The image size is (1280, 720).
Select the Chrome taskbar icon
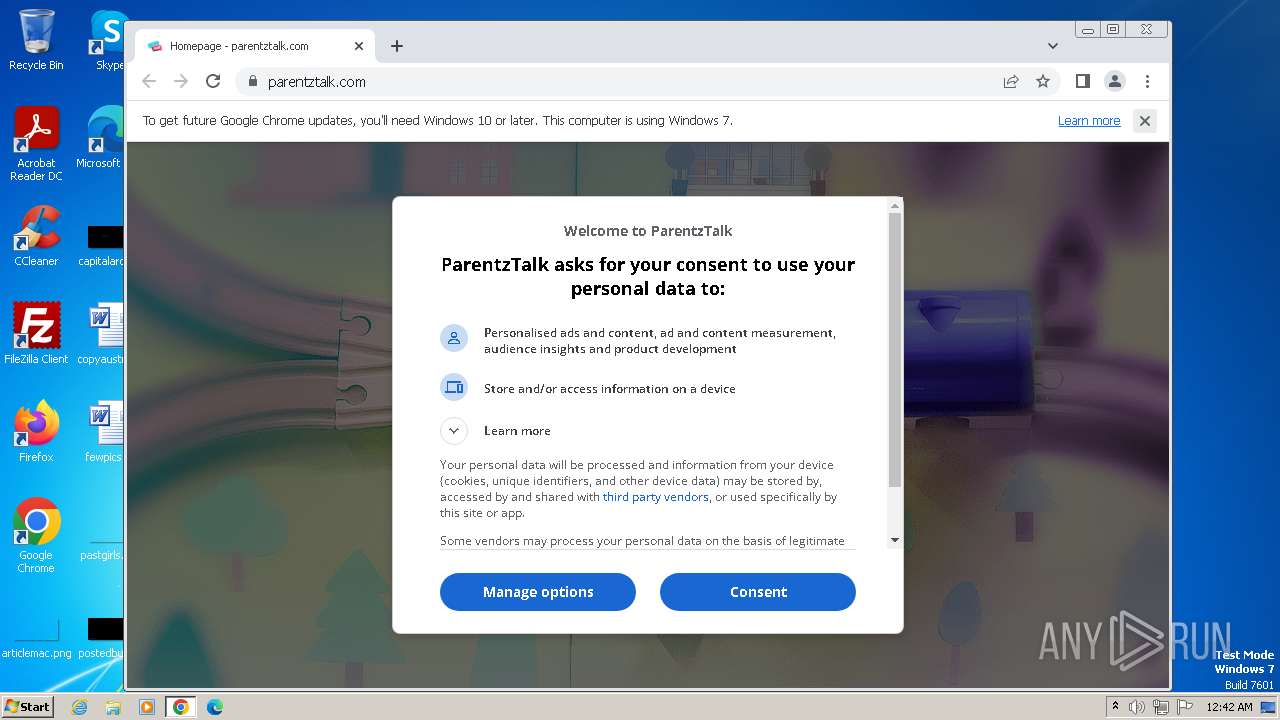(181, 707)
